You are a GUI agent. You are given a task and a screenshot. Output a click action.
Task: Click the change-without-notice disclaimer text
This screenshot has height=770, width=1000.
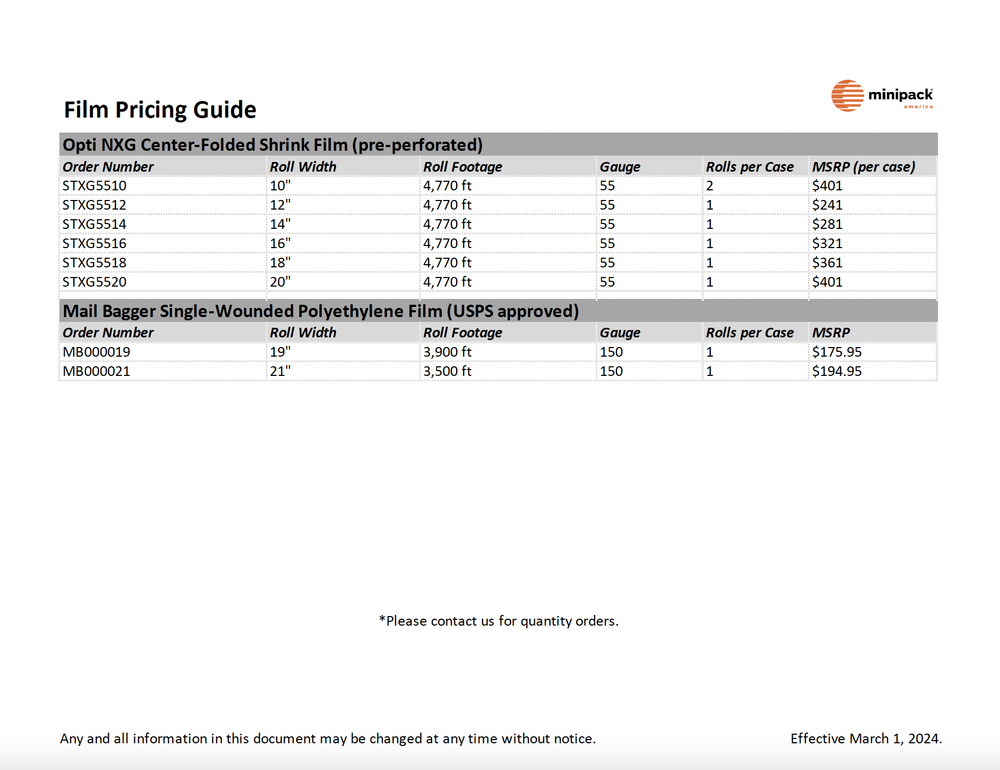click(x=328, y=738)
